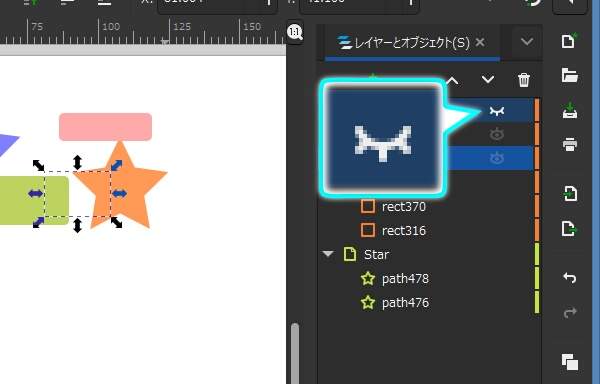Select the path476 object
600x384 pixels.
405,303
